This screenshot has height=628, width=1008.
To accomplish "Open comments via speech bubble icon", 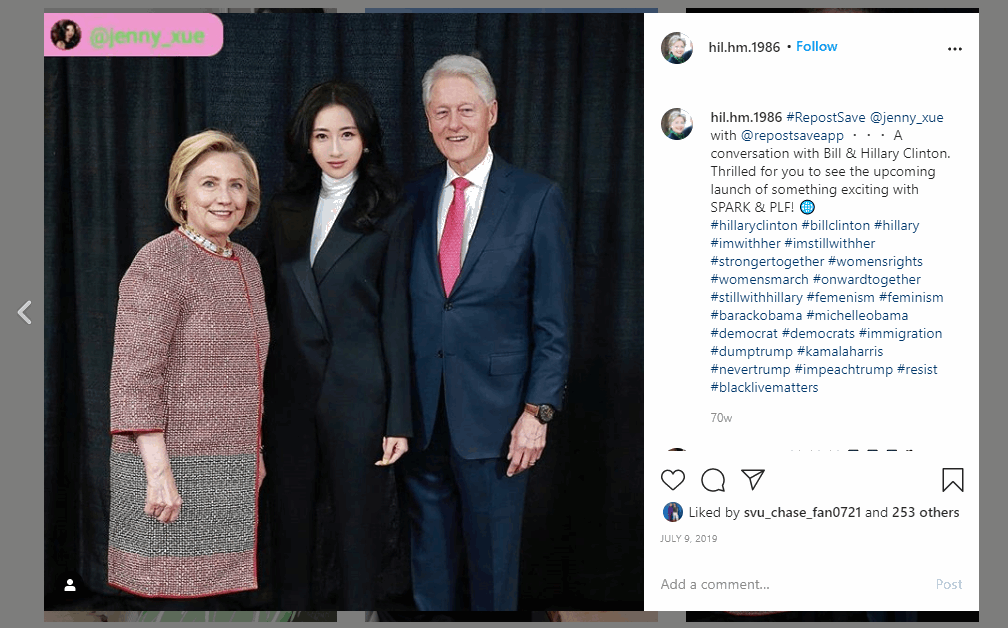I will [x=713, y=480].
